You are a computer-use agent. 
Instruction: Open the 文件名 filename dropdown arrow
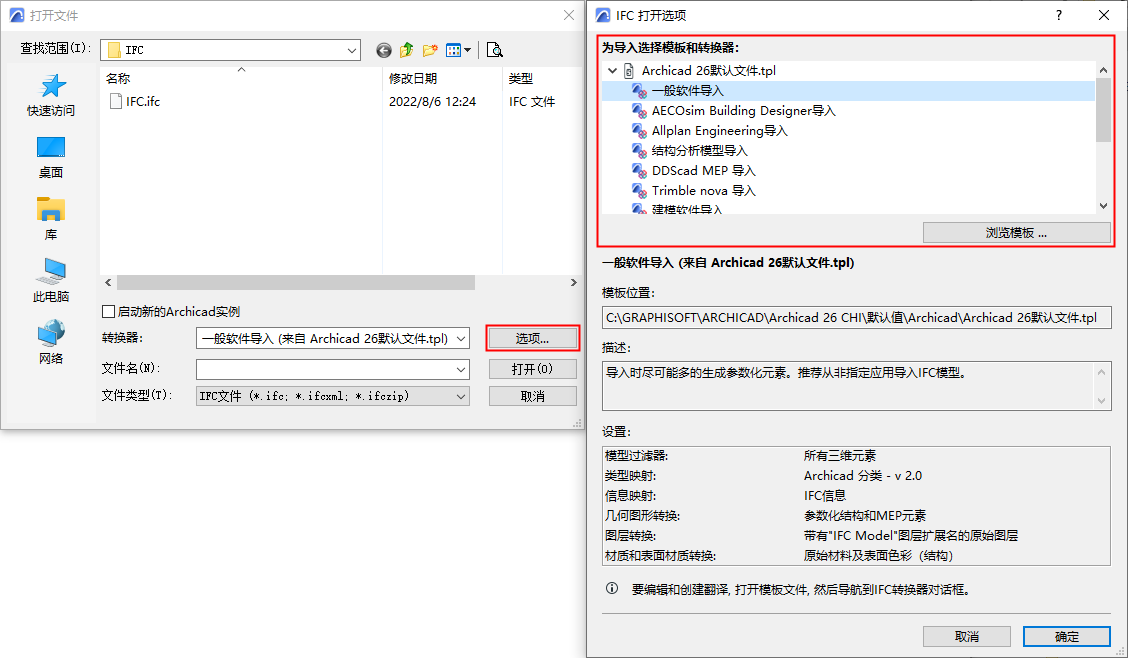coord(461,370)
